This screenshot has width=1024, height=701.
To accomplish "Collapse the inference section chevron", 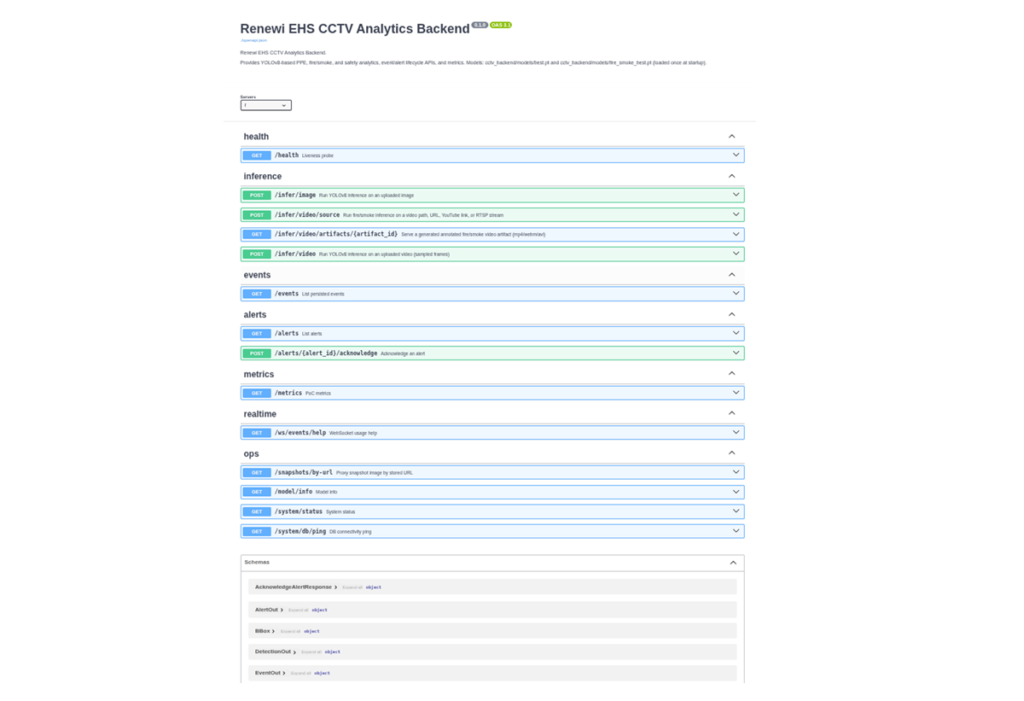I will 731,176.
